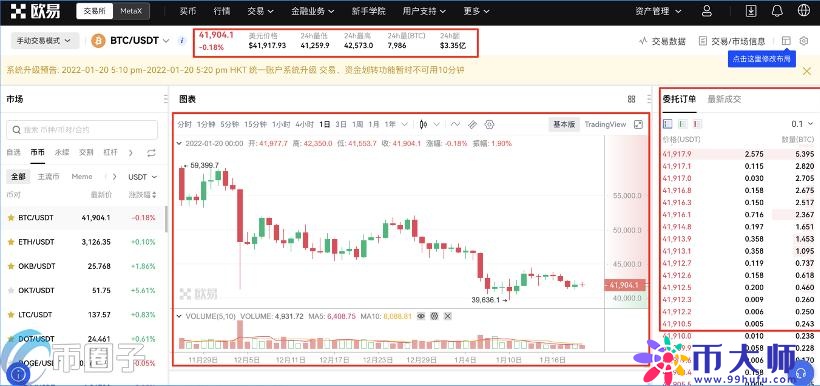Close the yellow system upgrade notice banner
The height and width of the screenshot is (386, 820).
[806, 71]
